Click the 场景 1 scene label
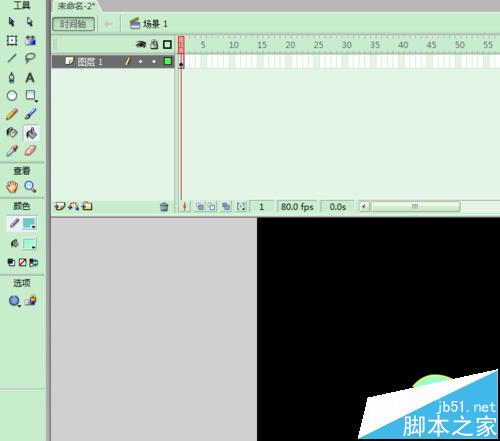The height and width of the screenshot is (441, 500). (x=149, y=24)
